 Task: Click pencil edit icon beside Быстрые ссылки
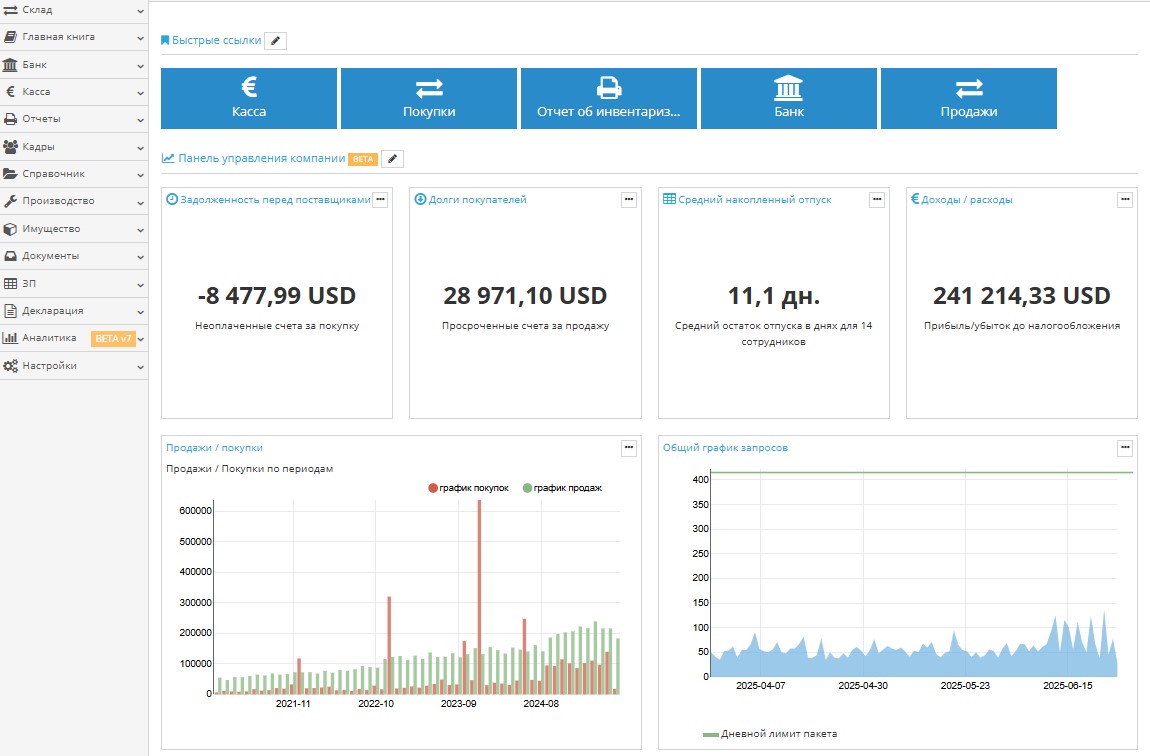coord(277,41)
